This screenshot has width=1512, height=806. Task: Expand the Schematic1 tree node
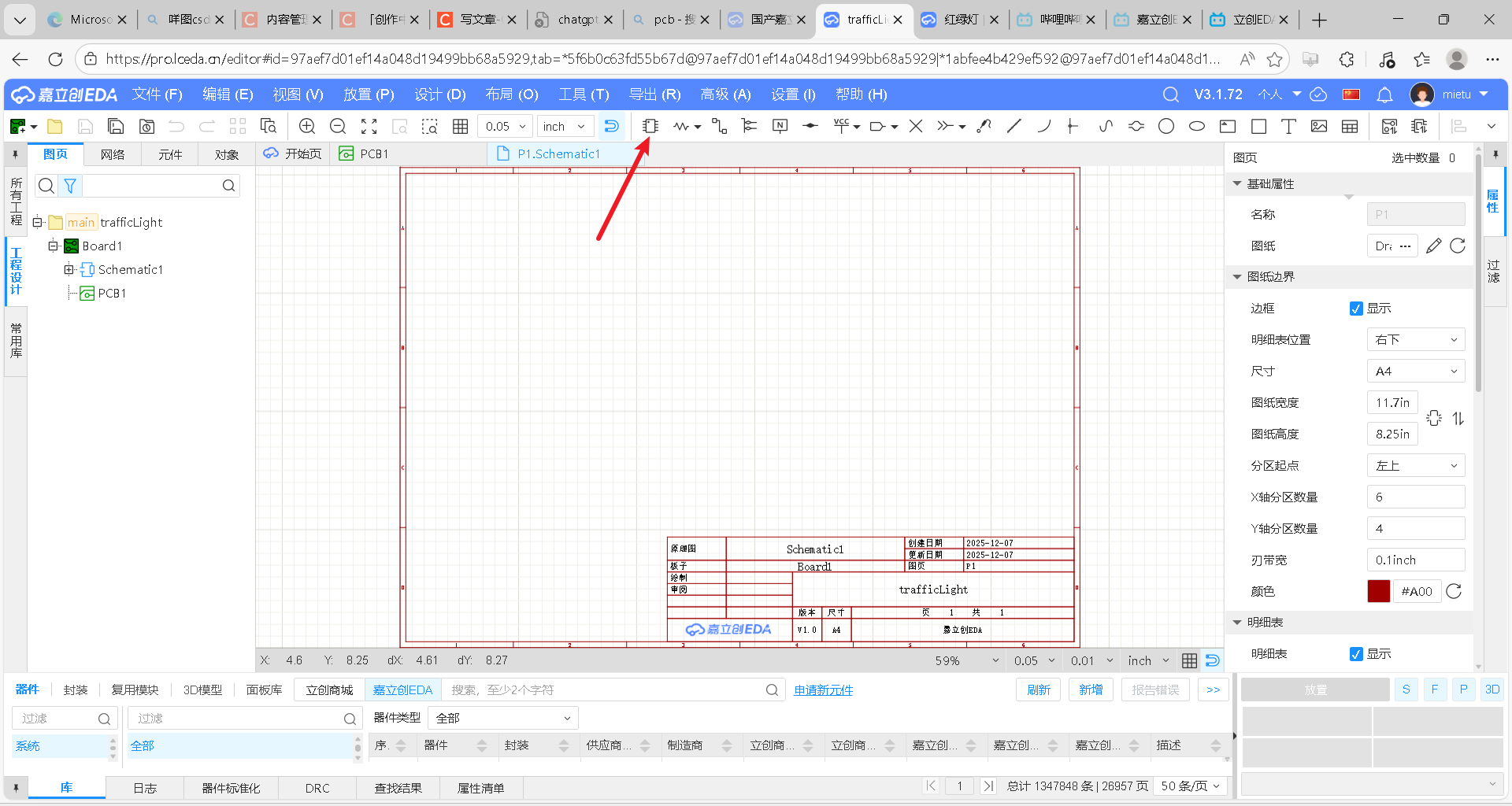pyautogui.click(x=69, y=269)
